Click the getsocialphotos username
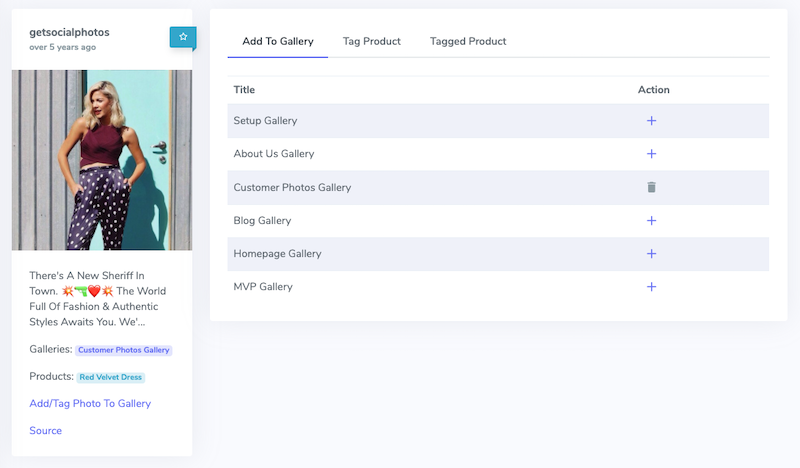The image size is (800, 468). point(69,32)
